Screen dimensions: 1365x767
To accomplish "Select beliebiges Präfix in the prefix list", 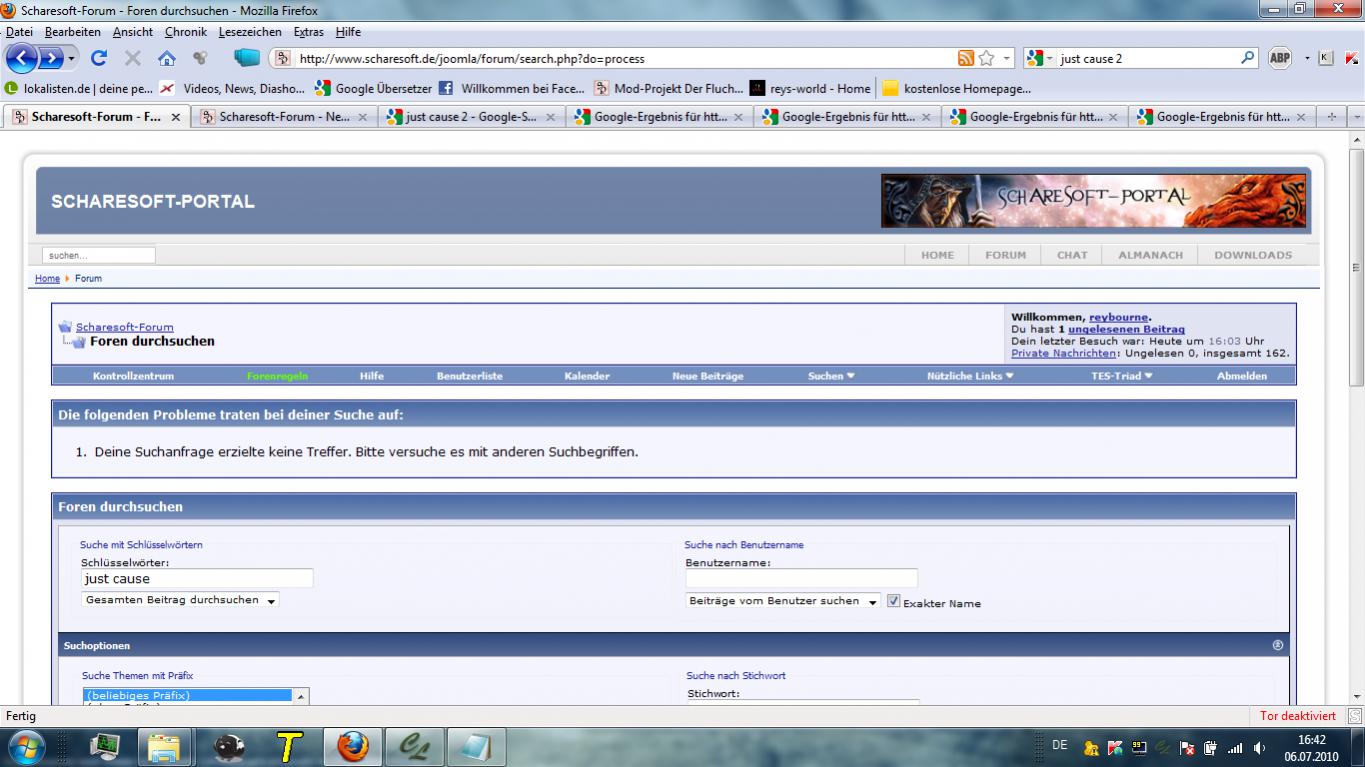I will pos(189,694).
